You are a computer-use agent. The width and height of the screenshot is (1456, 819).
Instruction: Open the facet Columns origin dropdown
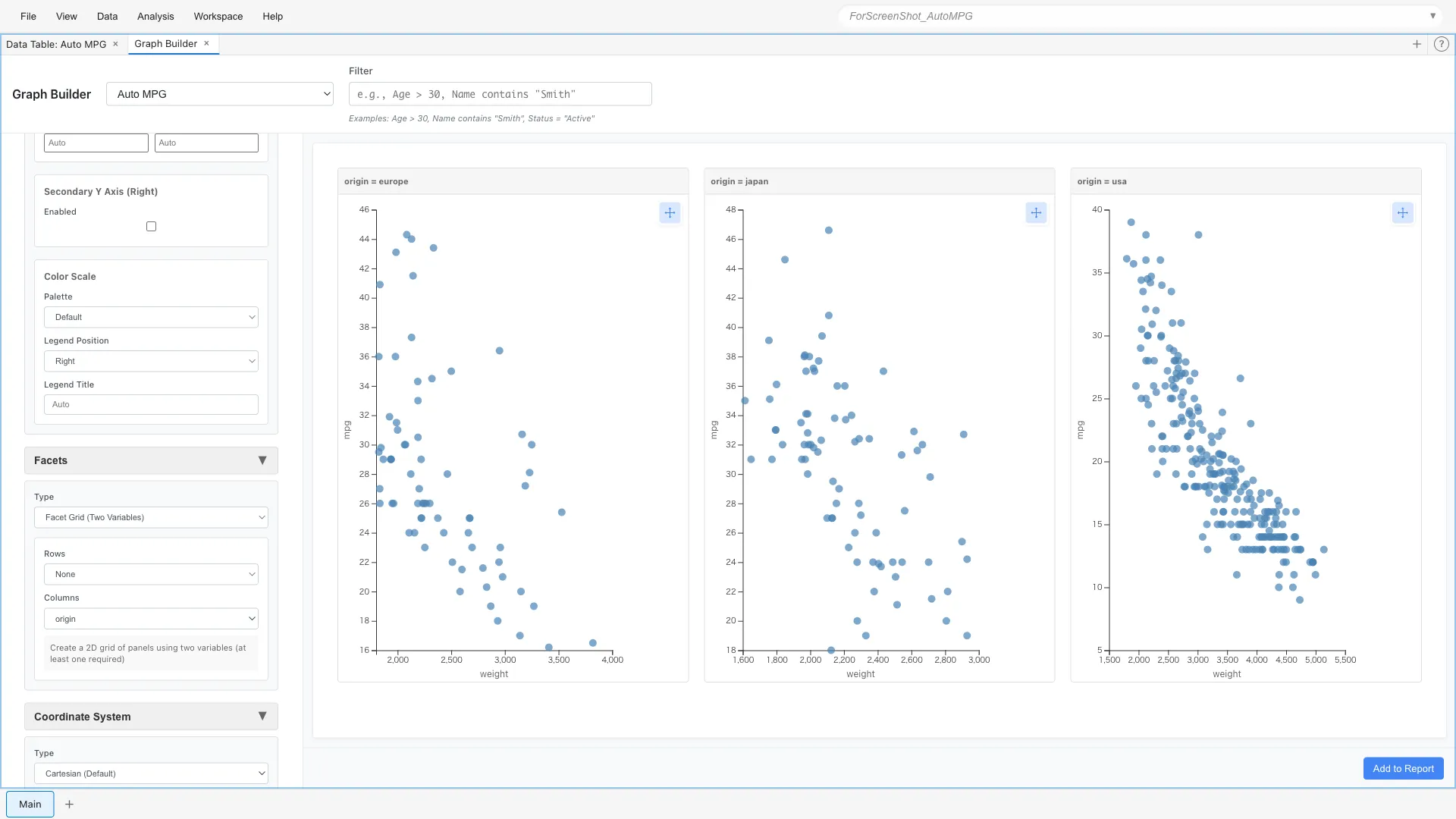pyautogui.click(x=151, y=619)
